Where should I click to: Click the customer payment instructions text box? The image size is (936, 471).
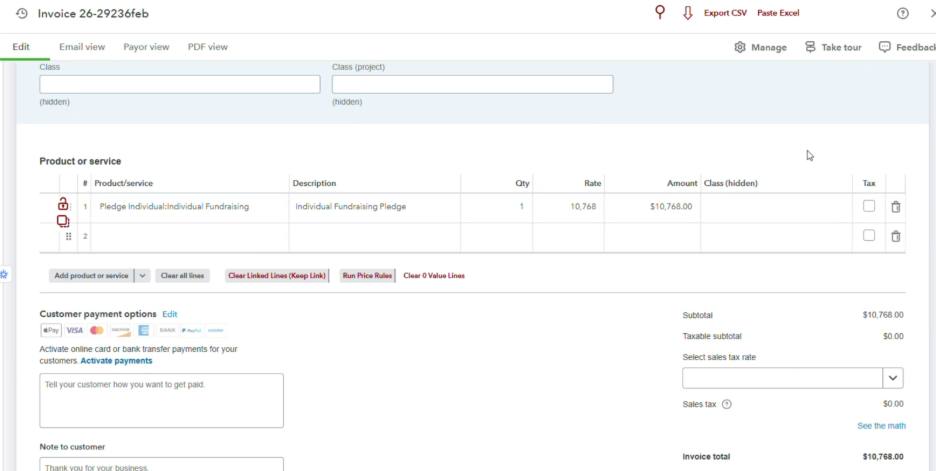pyautogui.click(x=161, y=400)
